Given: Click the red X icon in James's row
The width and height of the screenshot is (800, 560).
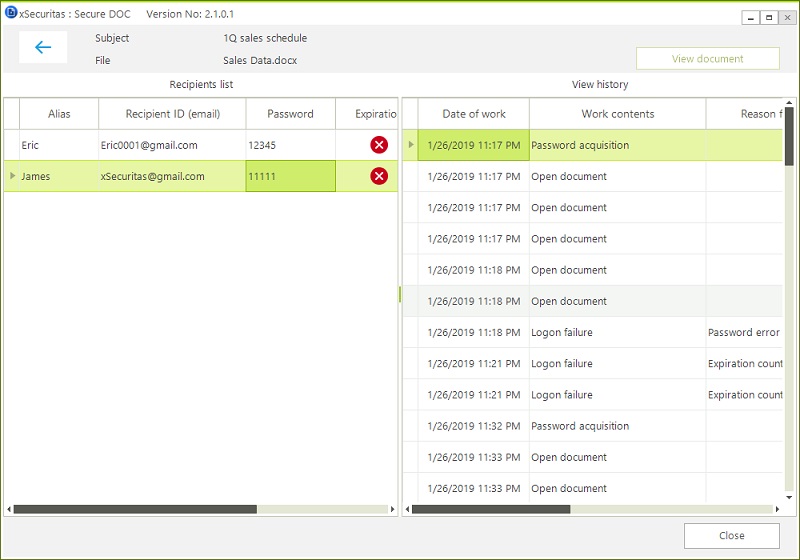Looking at the screenshot, I should tap(379, 176).
